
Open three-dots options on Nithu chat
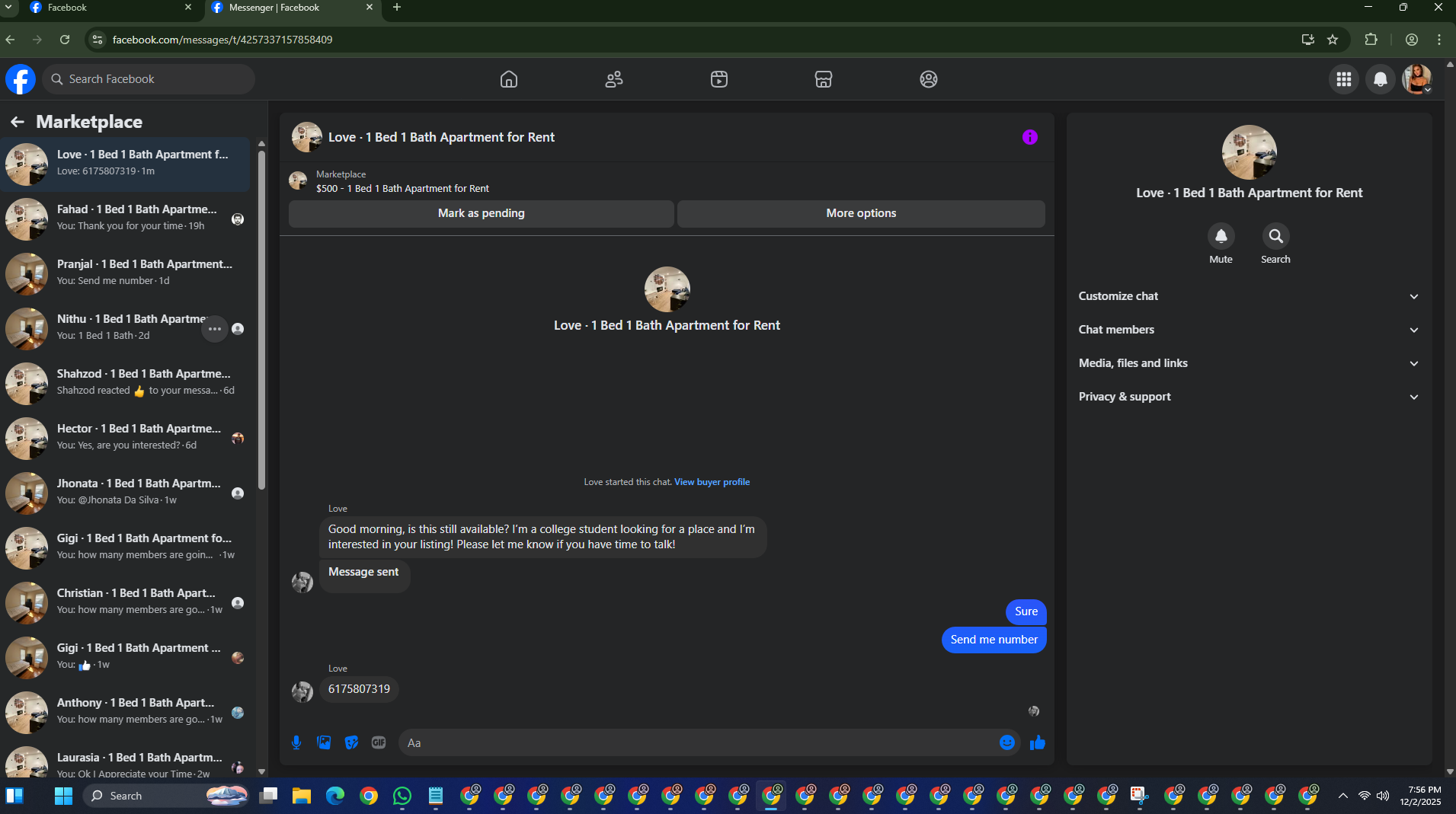click(x=215, y=329)
